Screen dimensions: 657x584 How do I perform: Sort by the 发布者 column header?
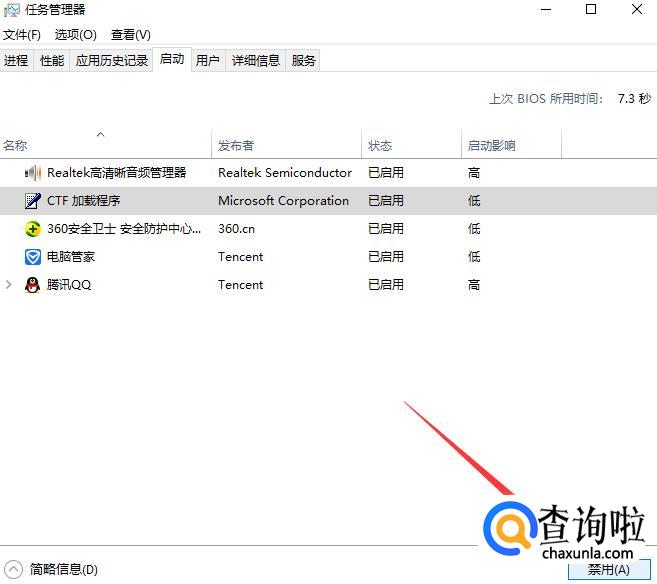[x=287, y=145]
